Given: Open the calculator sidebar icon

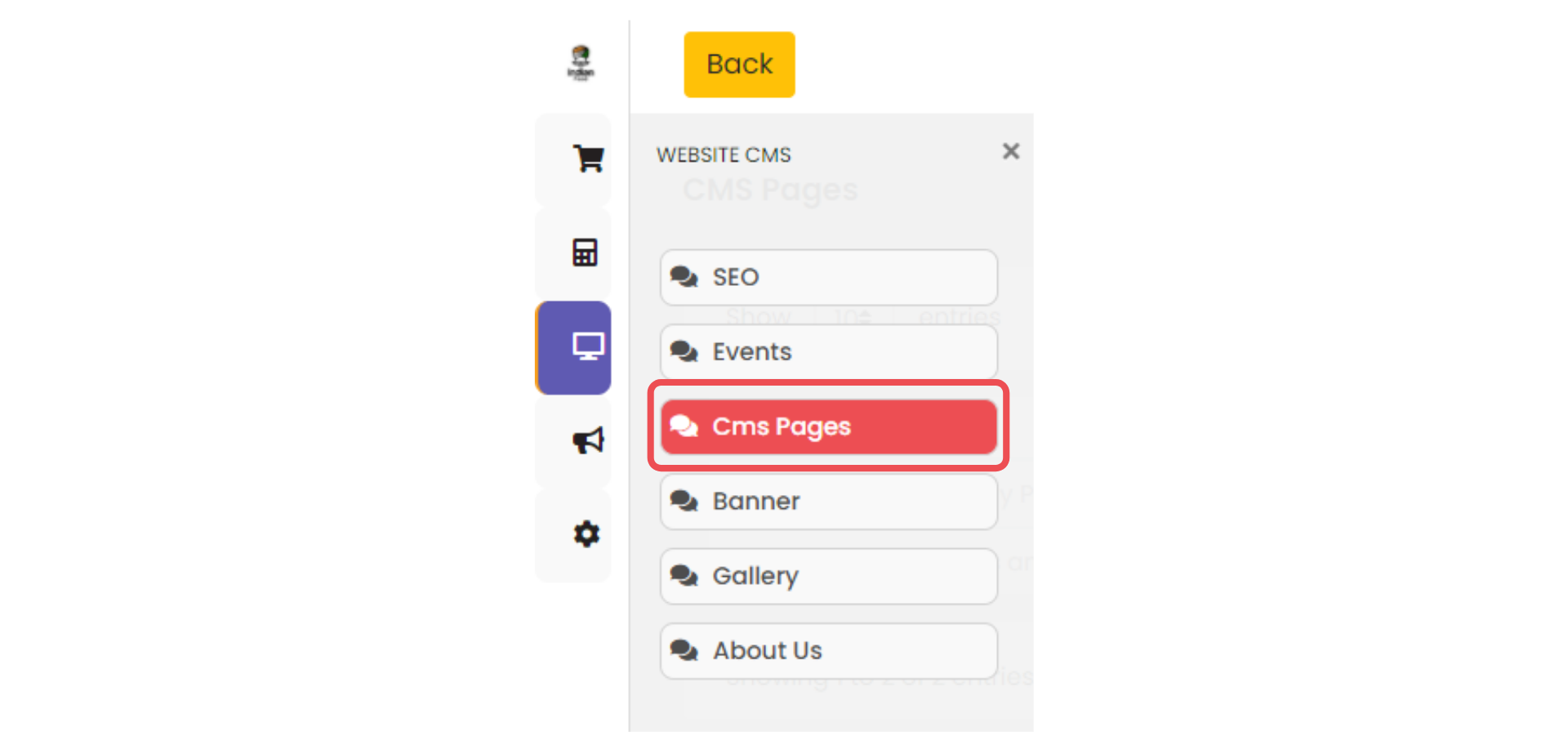Looking at the screenshot, I should (585, 252).
